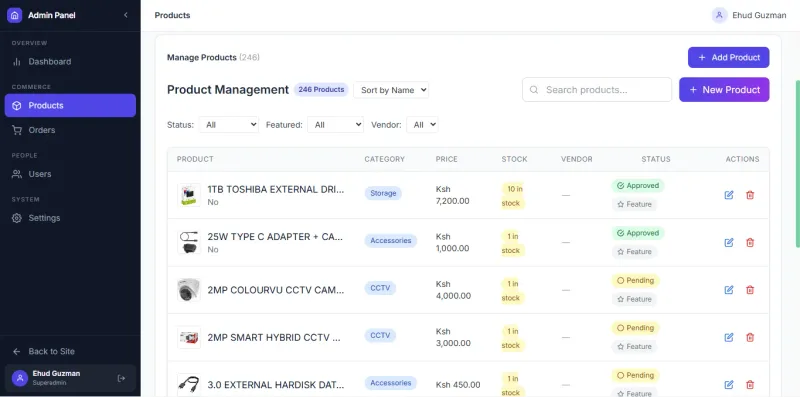
Task: Edit the 1TB TOSHIBA EXTERNAL DRIVE product
Action: (x=729, y=195)
